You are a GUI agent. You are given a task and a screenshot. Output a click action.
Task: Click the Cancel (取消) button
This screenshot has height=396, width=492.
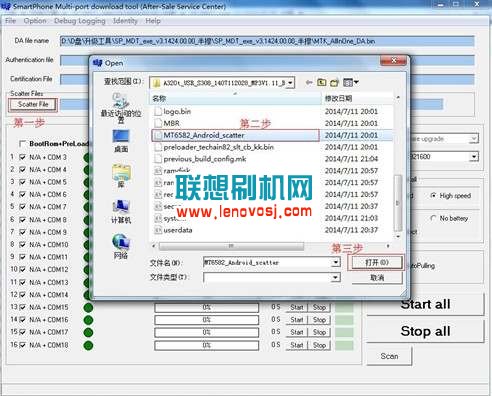377,278
